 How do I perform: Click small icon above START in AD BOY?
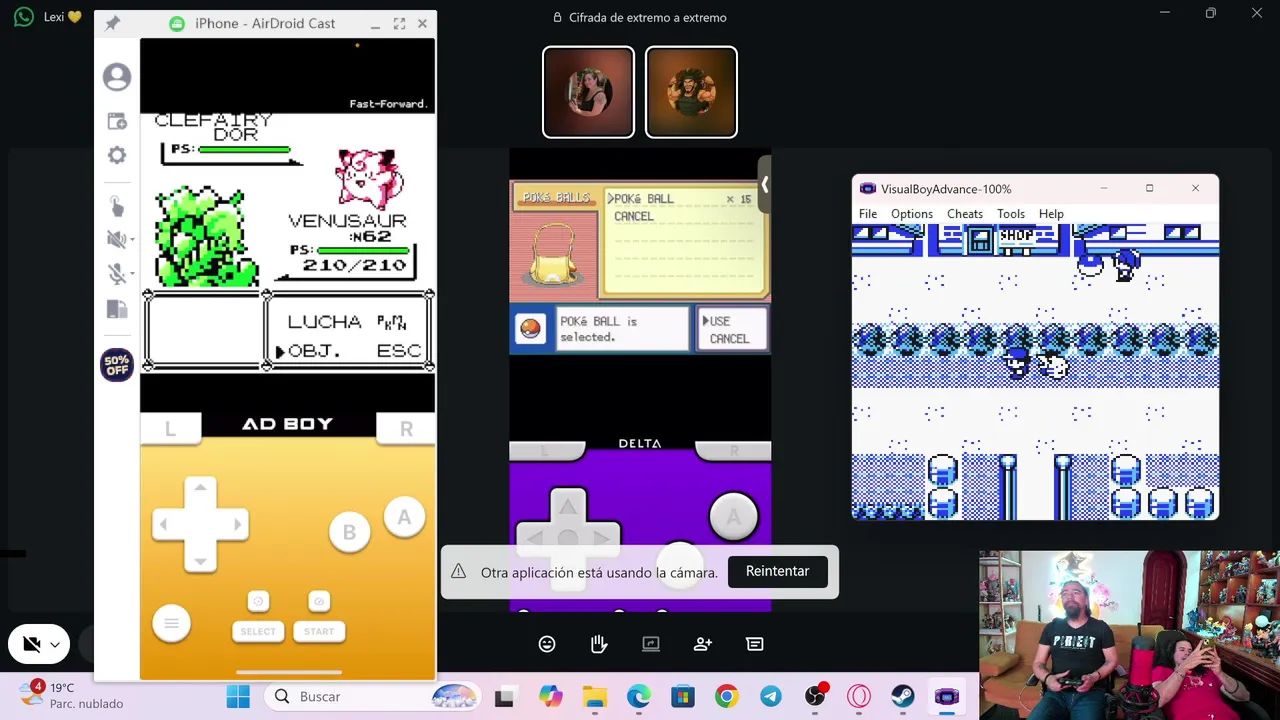[x=319, y=601]
